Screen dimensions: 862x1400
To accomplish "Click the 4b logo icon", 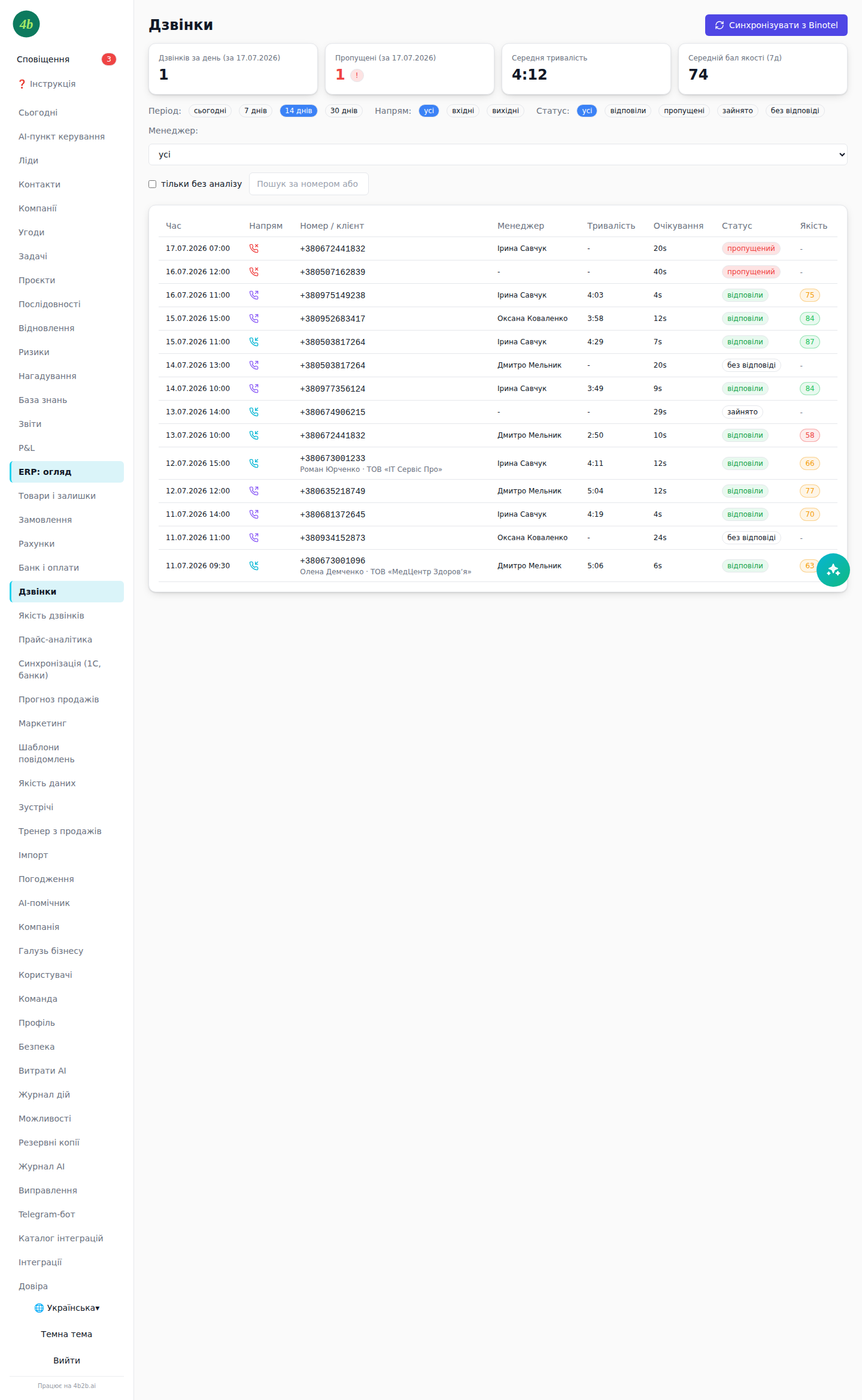I will coord(26,24).
